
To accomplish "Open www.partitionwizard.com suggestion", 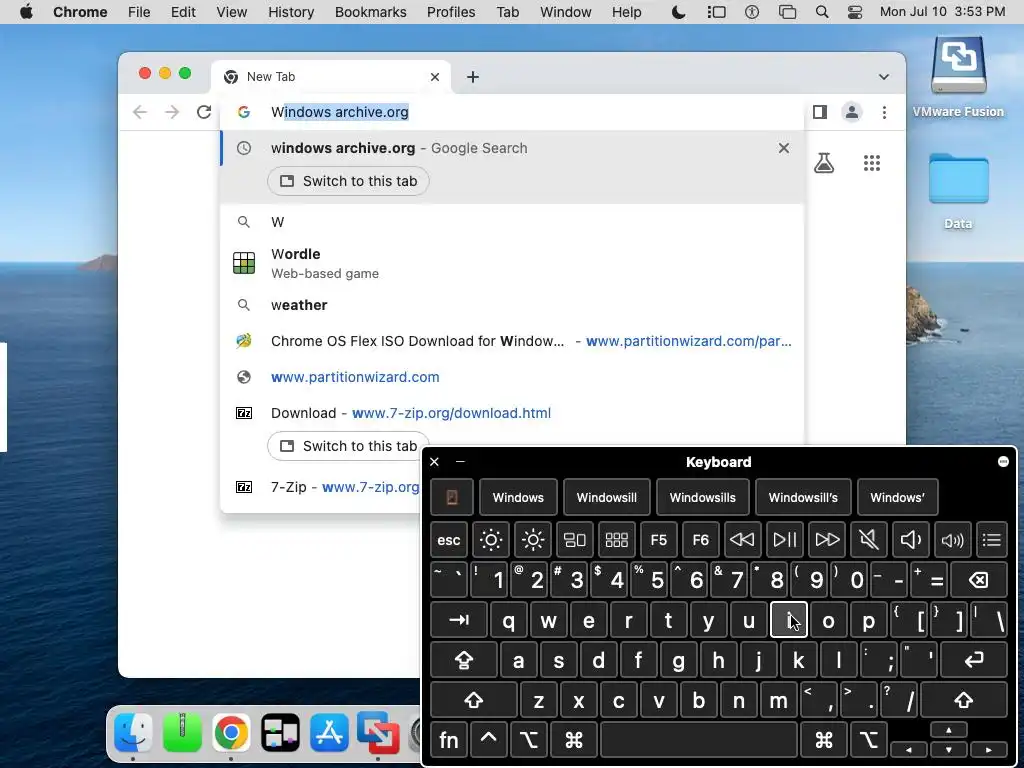I will pyautogui.click(x=512, y=377).
